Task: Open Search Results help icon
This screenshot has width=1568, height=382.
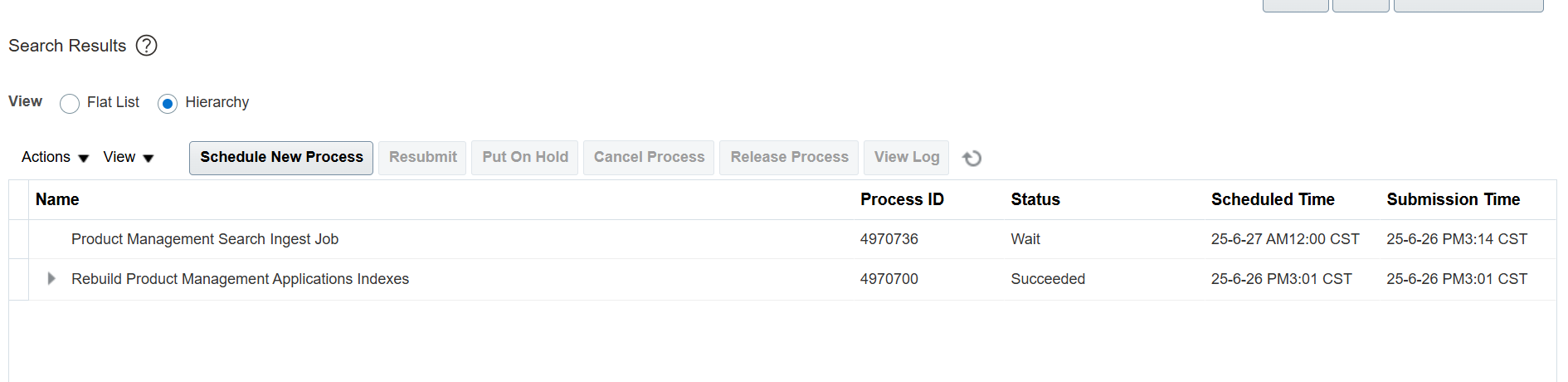Action: pos(146,46)
